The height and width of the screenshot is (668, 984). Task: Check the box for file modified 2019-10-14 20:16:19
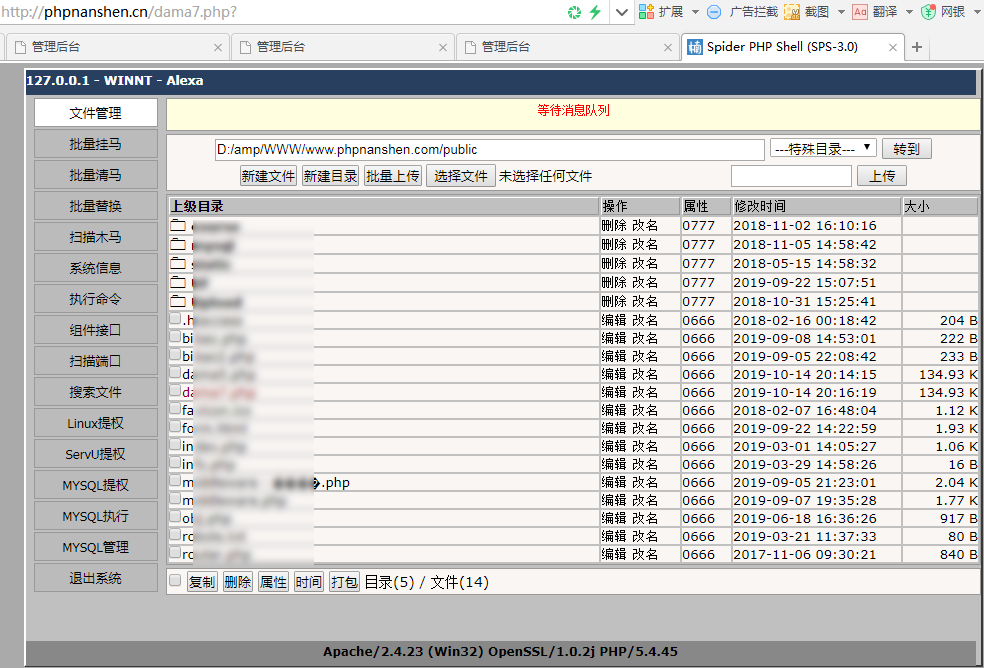coord(175,391)
